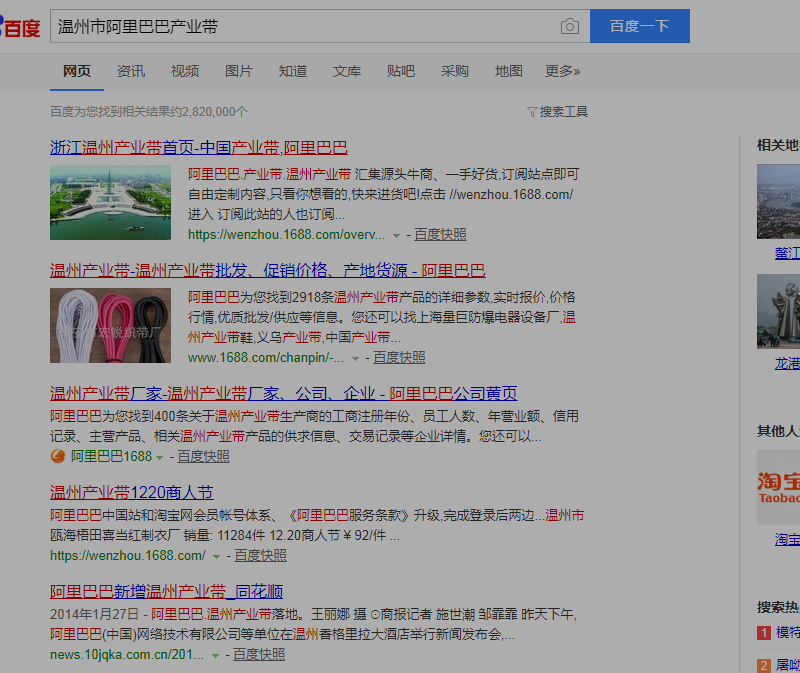This screenshot has width=800, height=673.
Task: Open the 采购 tab
Action: pyautogui.click(x=455, y=71)
